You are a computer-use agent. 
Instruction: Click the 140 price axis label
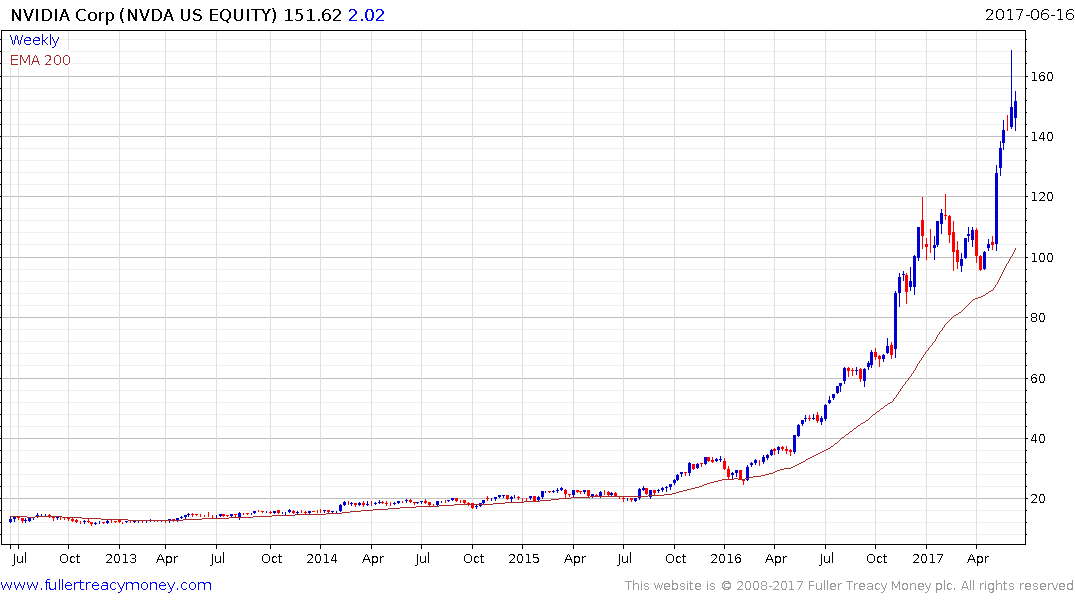[1042, 136]
